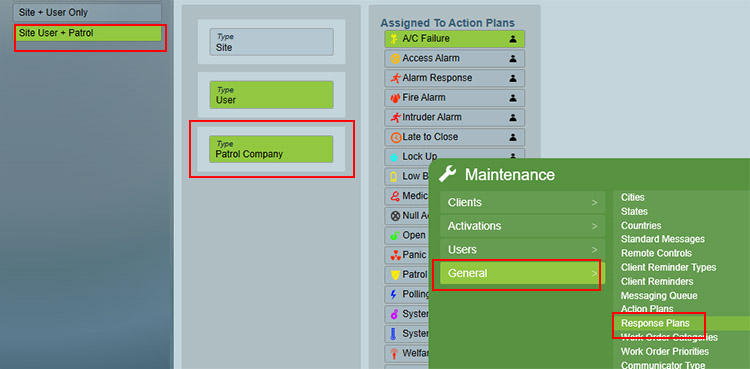Expand the Users submenu arrow
Viewport: 750px width, 369px height.
595,250
